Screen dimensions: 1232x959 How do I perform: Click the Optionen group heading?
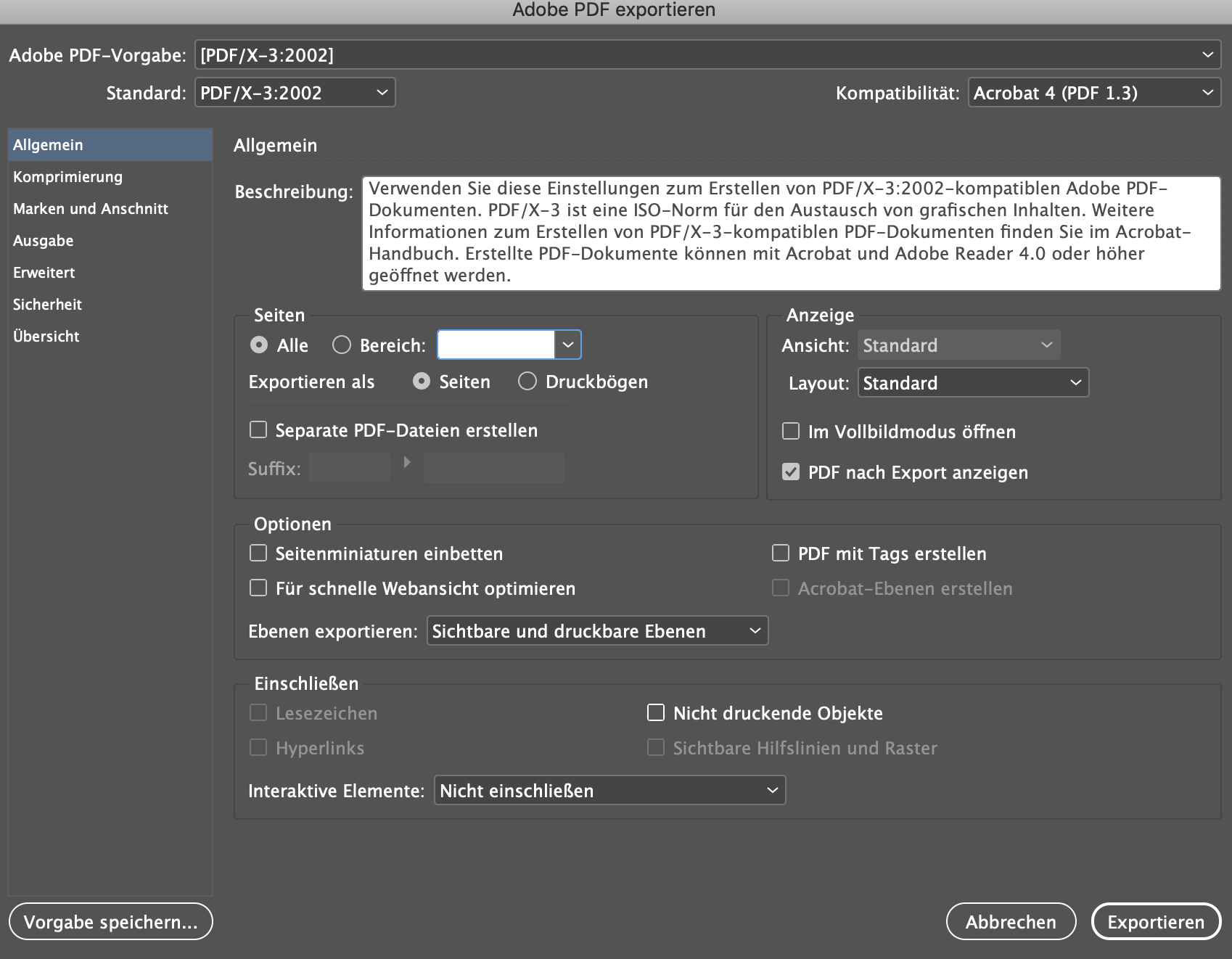(x=292, y=524)
